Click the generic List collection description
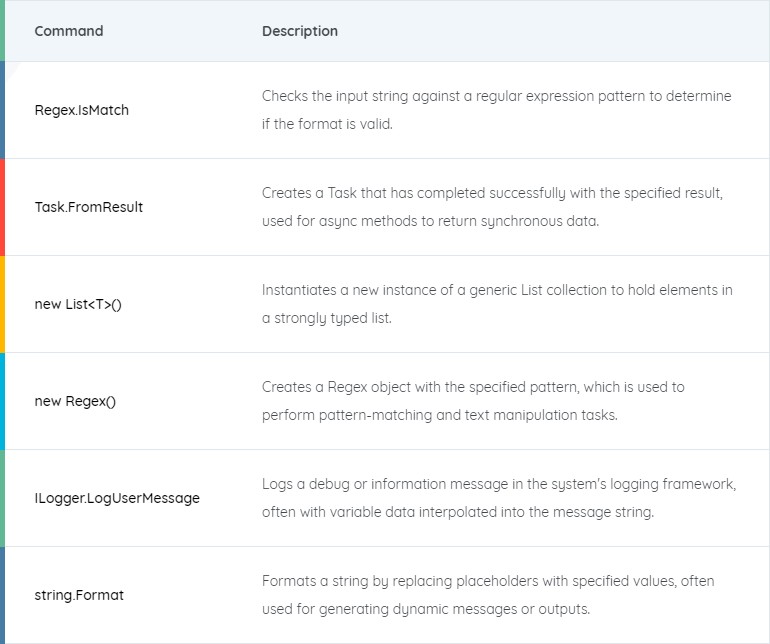770x644 pixels. coord(497,304)
